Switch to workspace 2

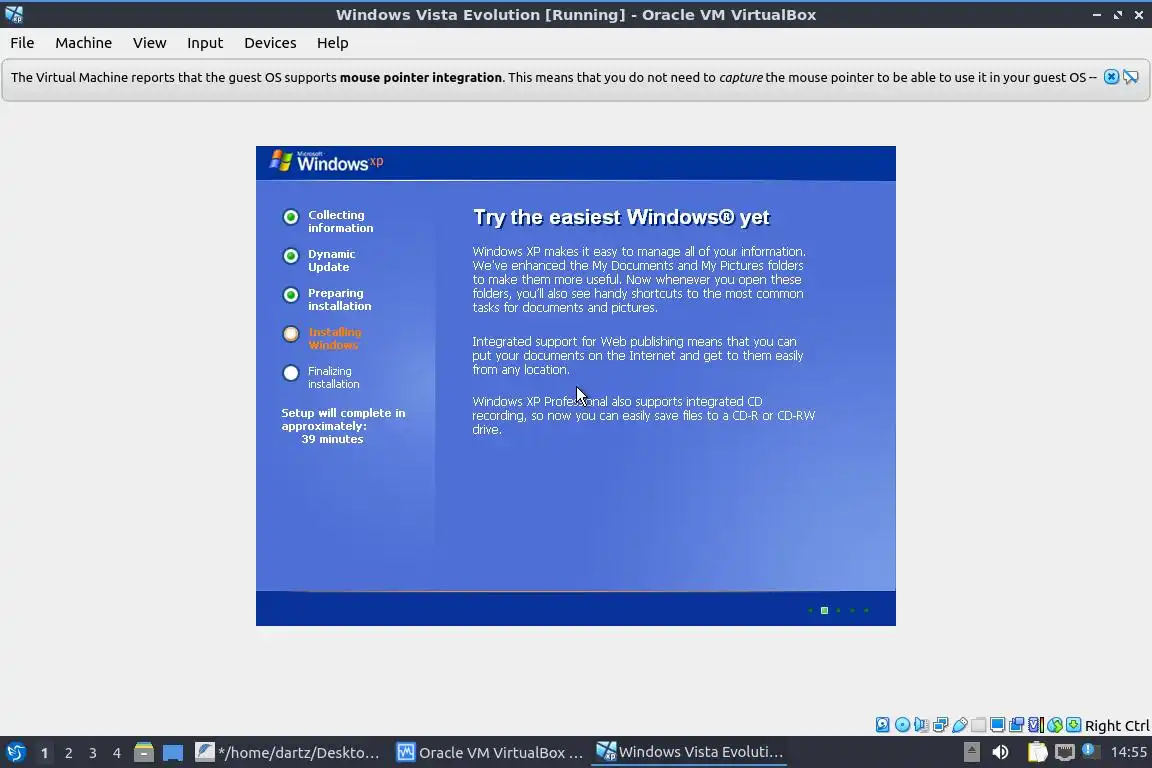[68, 753]
